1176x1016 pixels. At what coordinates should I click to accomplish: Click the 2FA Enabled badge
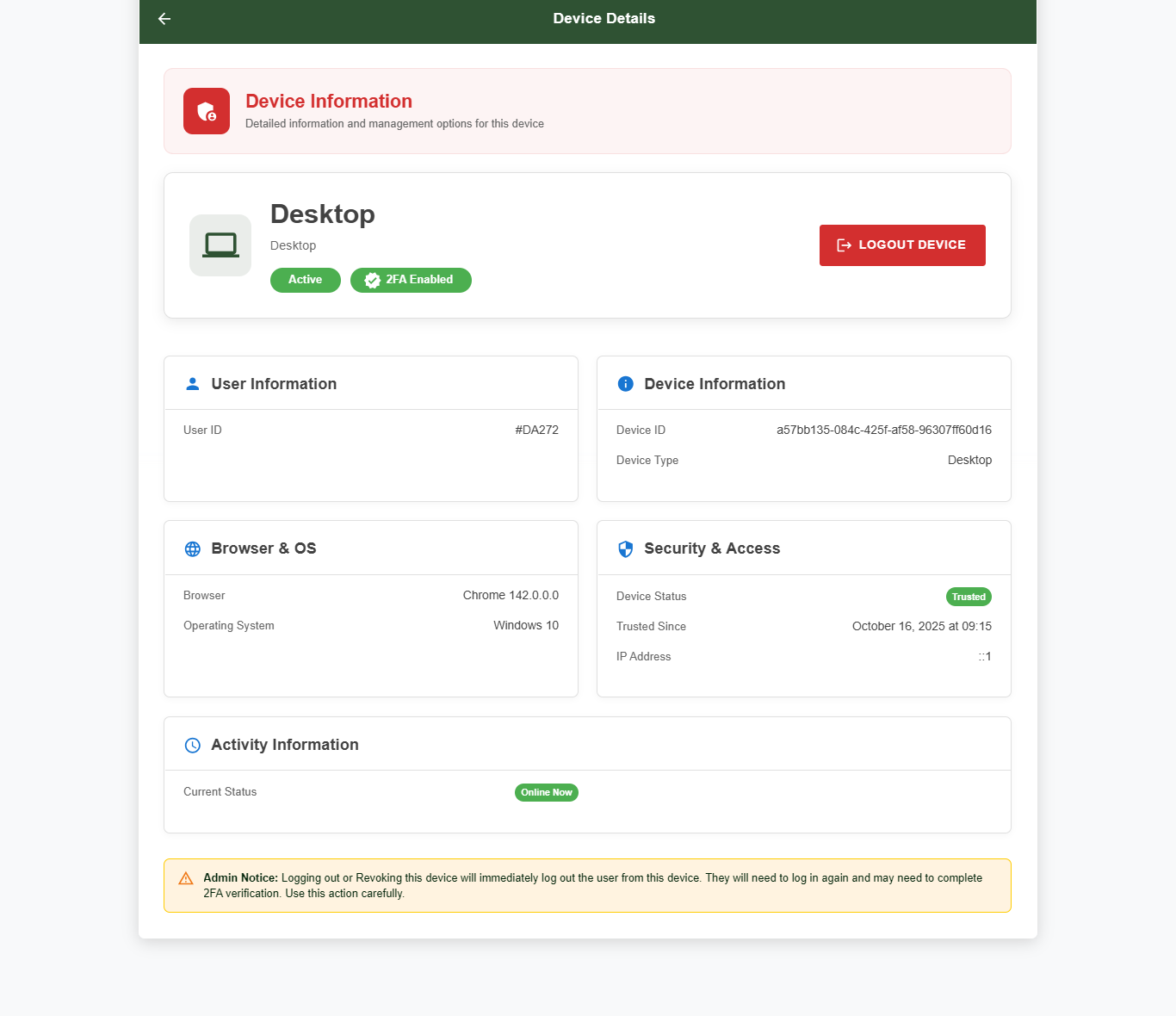click(411, 280)
